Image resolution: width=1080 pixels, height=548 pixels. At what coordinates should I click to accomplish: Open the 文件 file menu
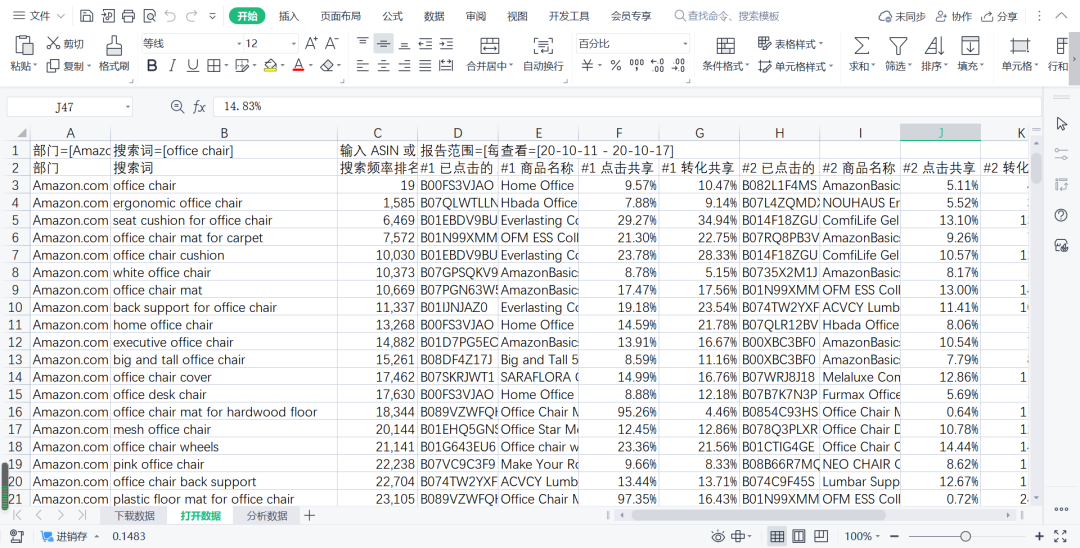pyautogui.click(x=39, y=16)
